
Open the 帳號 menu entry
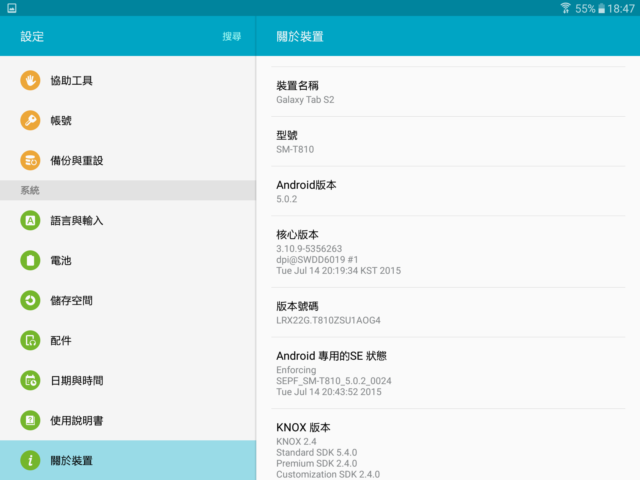pyautogui.click(x=128, y=120)
